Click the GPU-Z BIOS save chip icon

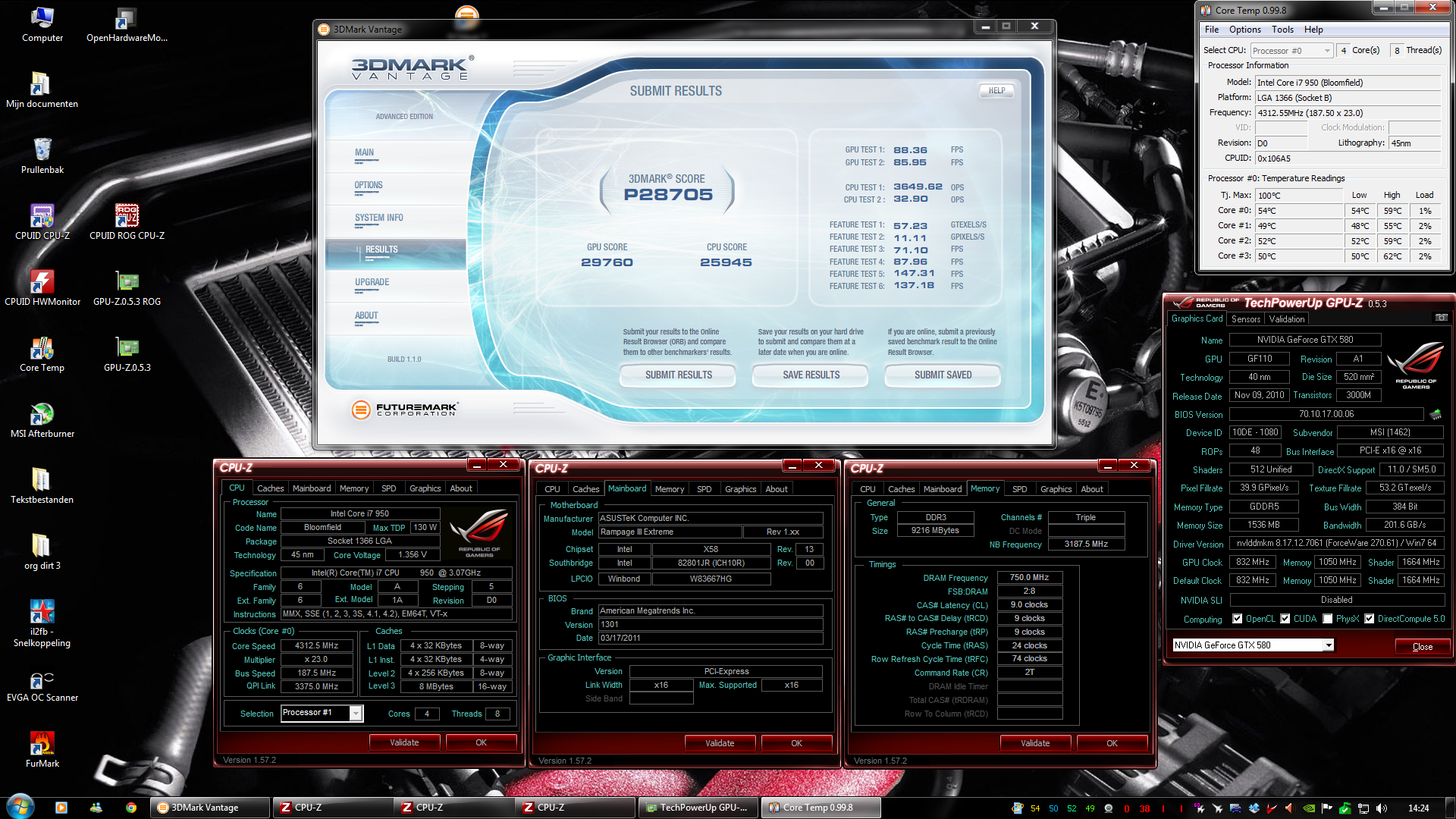(x=1436, y=414)
